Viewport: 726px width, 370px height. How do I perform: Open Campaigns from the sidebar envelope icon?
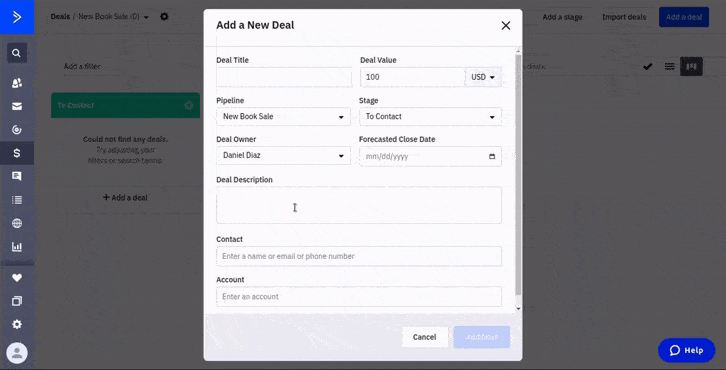point(17,107)
